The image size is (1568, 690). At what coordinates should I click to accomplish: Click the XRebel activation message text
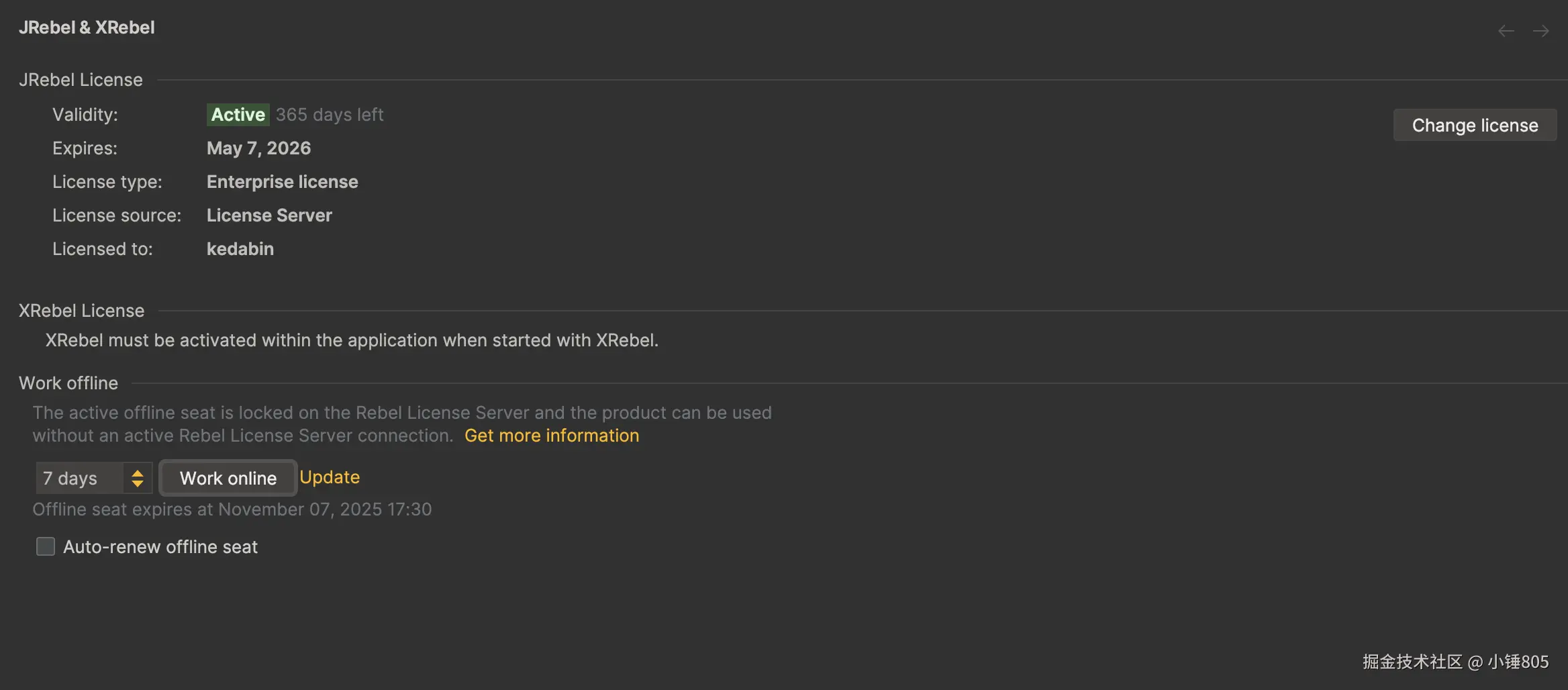pos(352,340)
